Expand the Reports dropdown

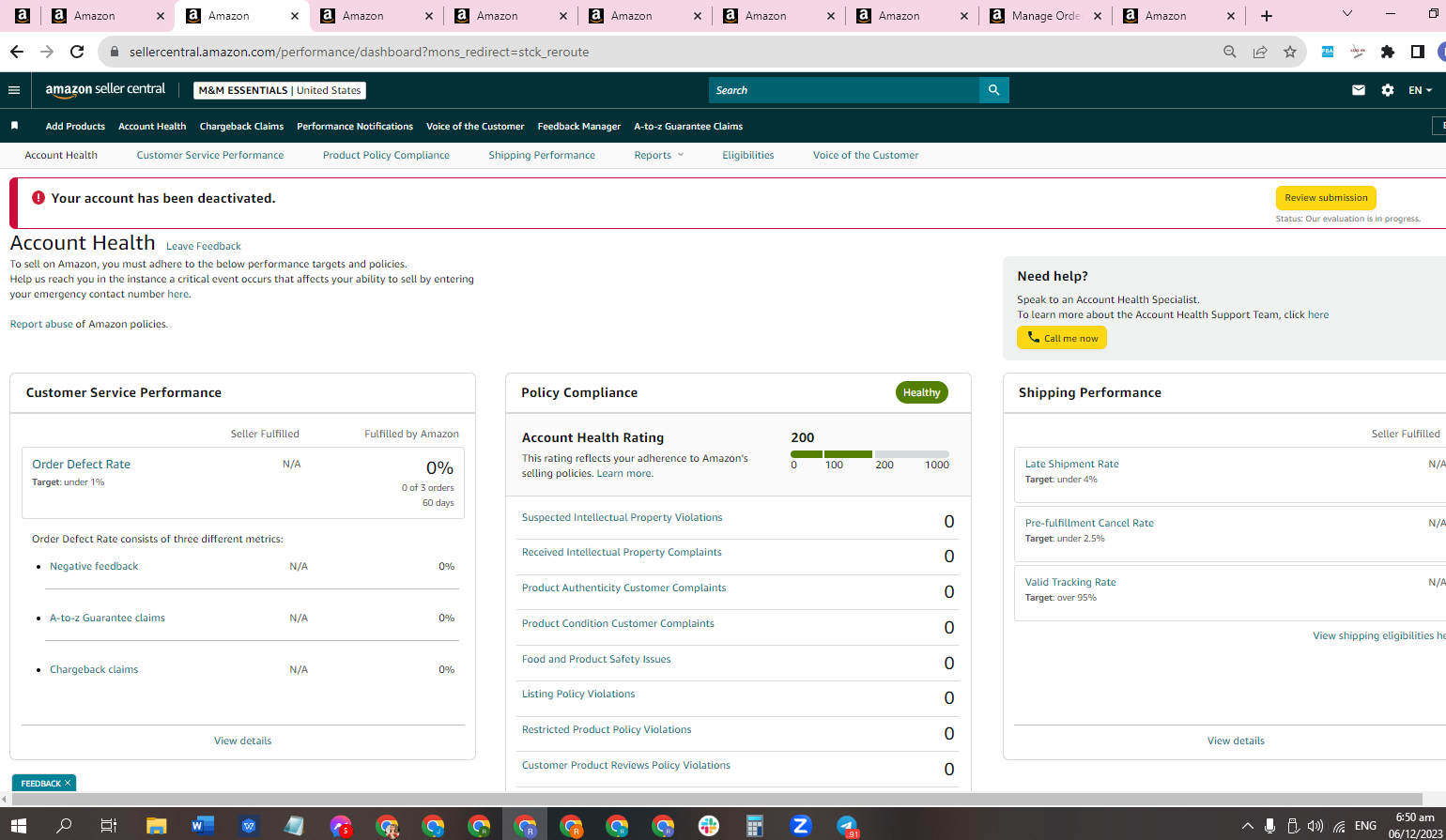pos(659,155)
